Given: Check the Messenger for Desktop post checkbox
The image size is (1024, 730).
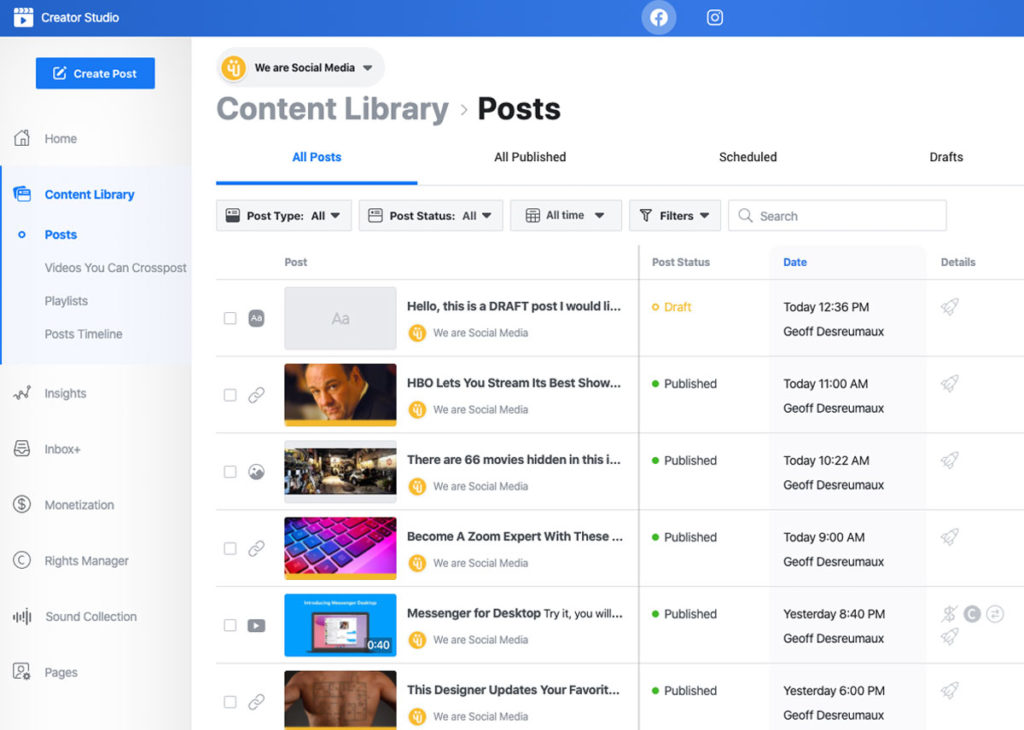Looking at the screenshot, I should [x=230, y=625].
